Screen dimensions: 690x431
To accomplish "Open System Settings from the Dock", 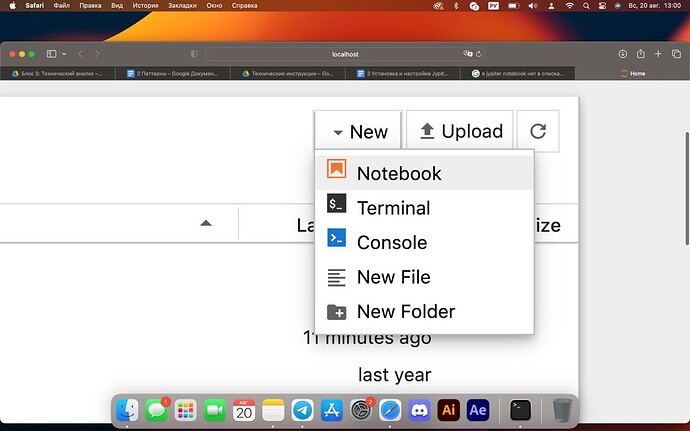I will point(361,410).
